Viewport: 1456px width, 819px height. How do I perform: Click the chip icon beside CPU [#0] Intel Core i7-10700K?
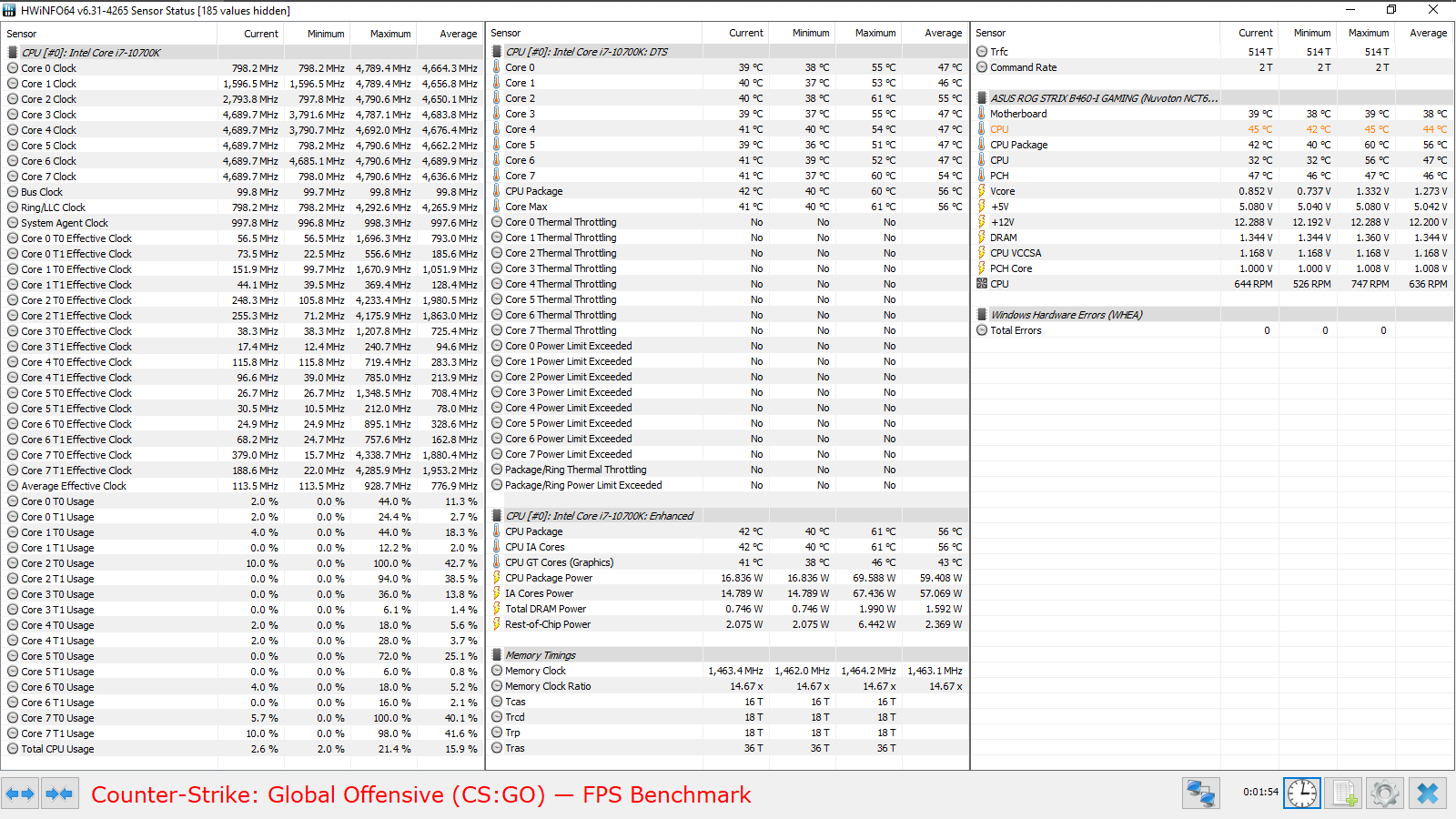[x=13, y=53]
